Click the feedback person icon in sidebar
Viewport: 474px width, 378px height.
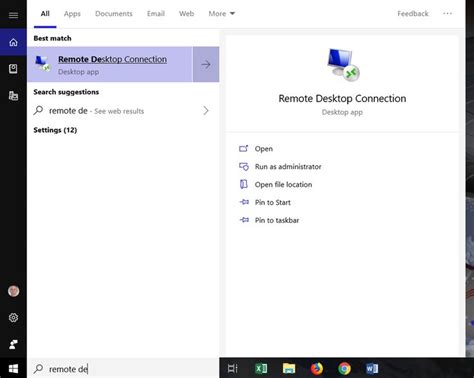(x=13, y=344)
